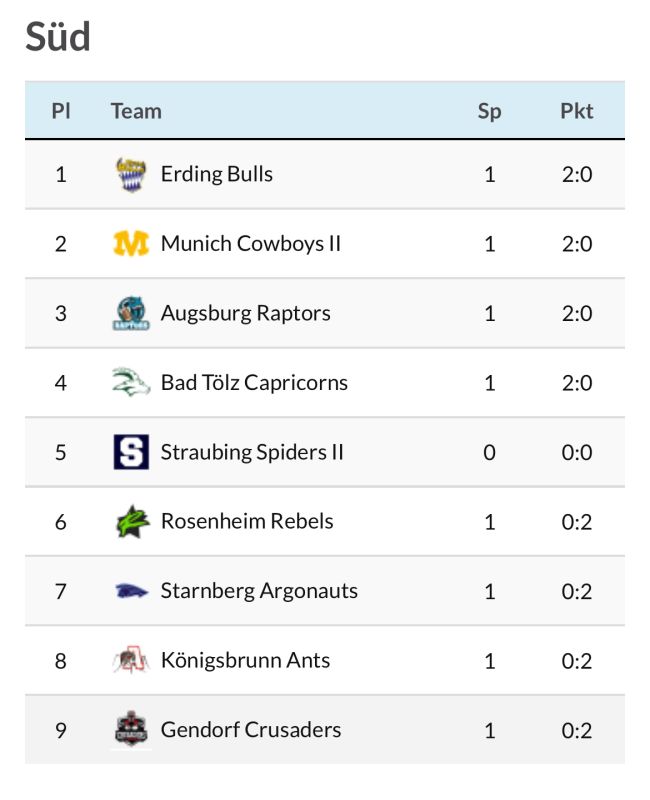Sort table by the Pkt column header
This screenshot has width=650, height=800.
point(577,111)
